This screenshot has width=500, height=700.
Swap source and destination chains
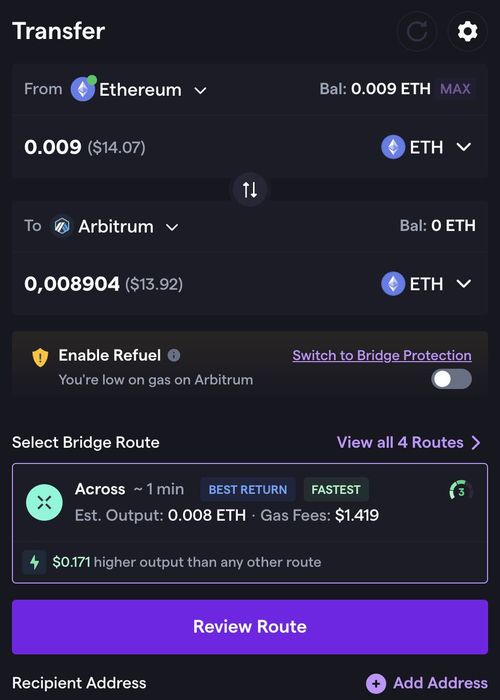[x=250, y=189]
